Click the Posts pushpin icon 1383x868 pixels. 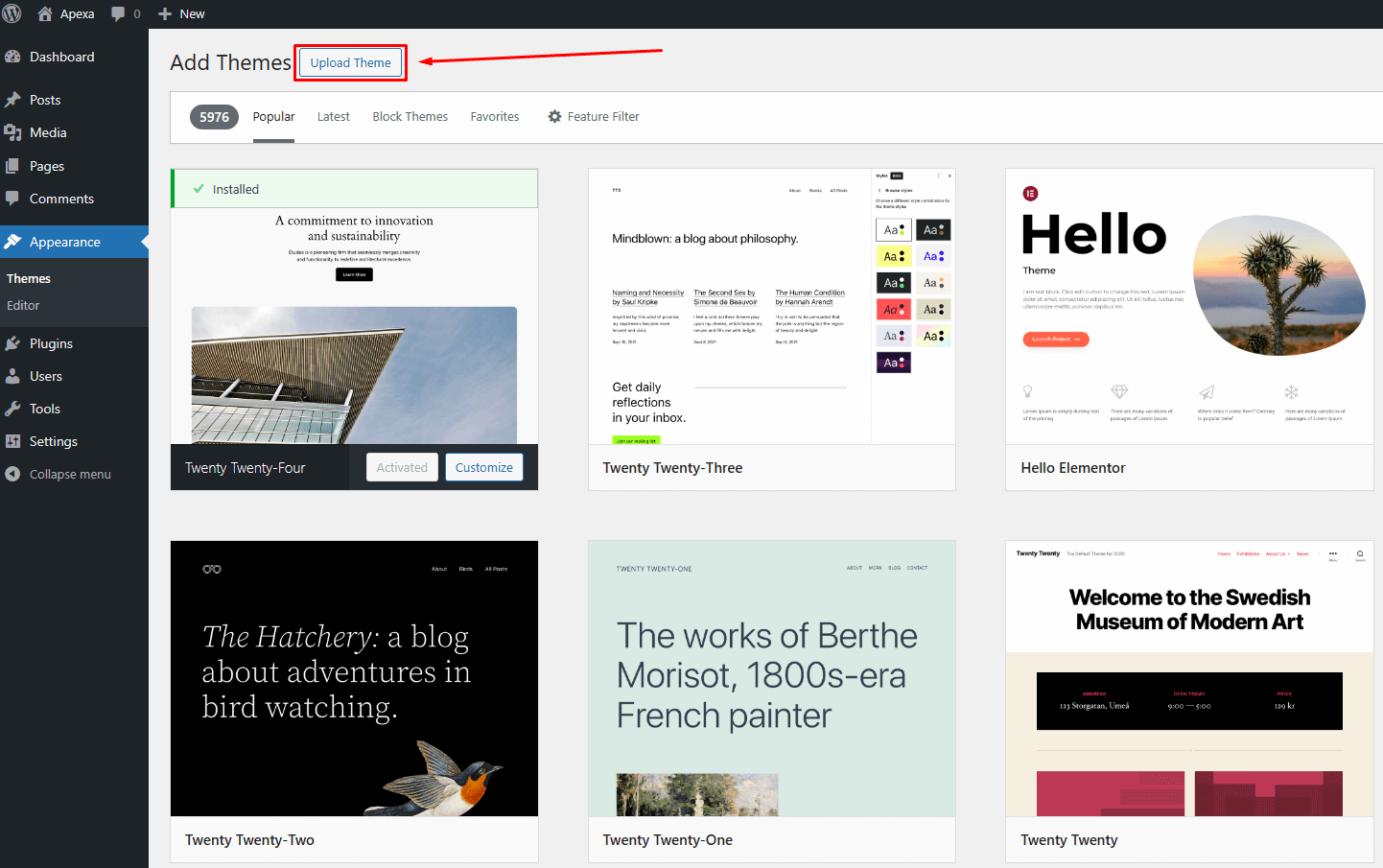point(12,100)
